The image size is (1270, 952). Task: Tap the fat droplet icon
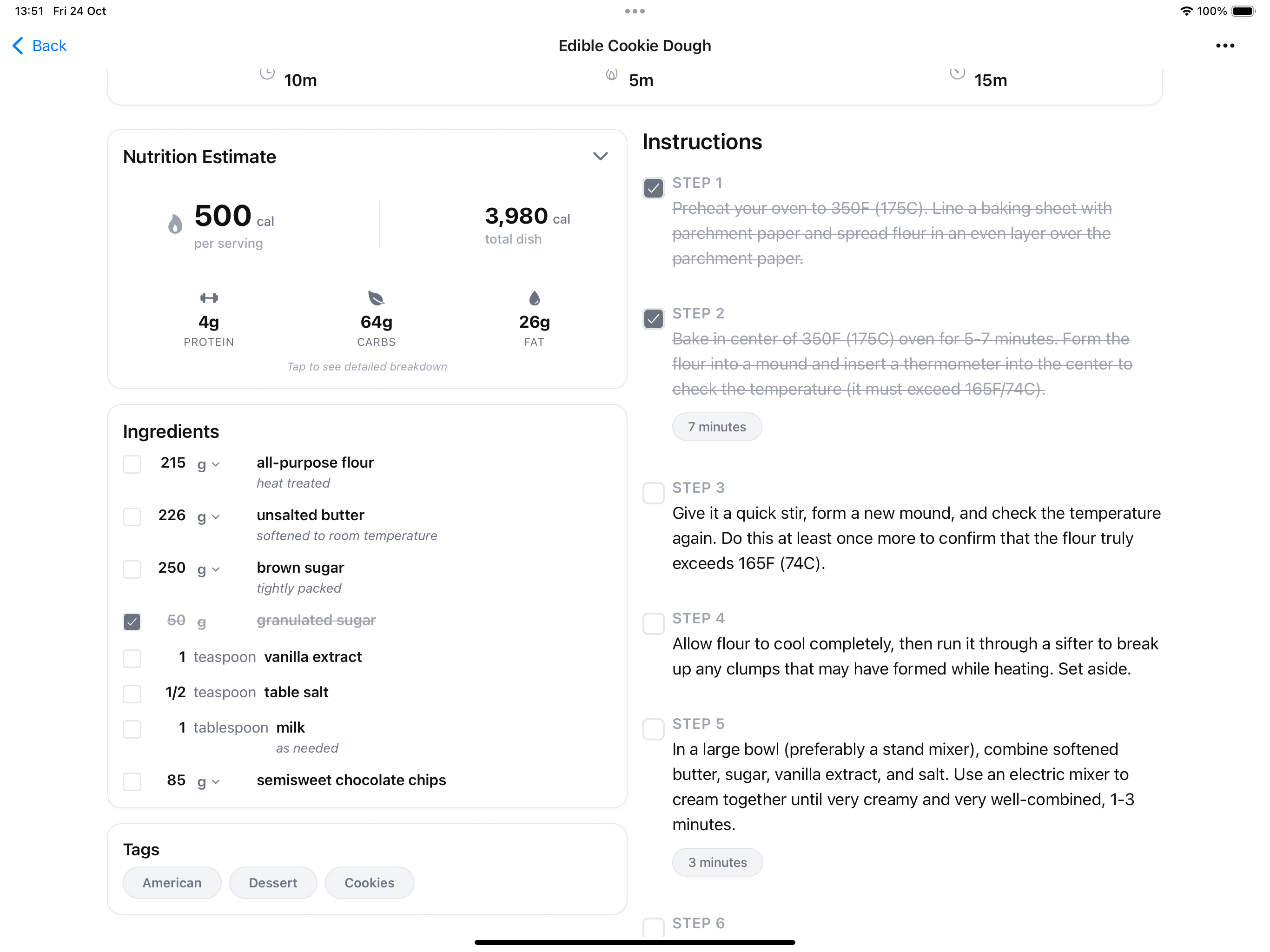(x=534, y=297)
